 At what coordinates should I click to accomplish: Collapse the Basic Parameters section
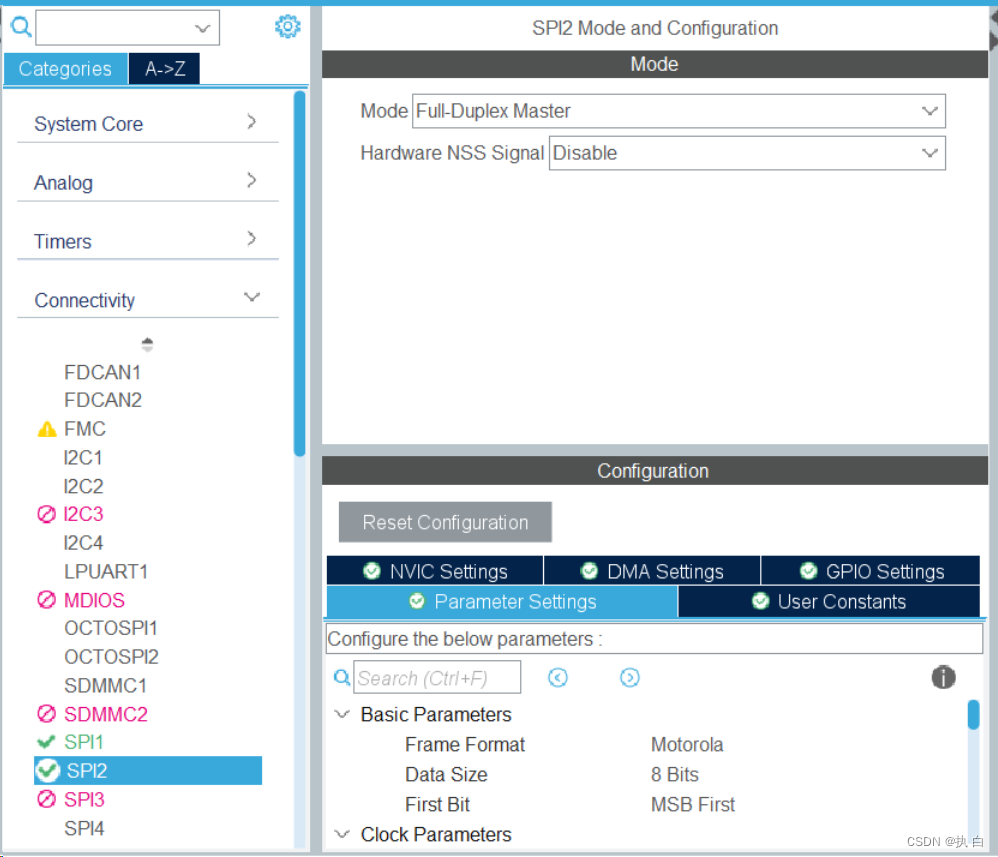pos(342,714)
